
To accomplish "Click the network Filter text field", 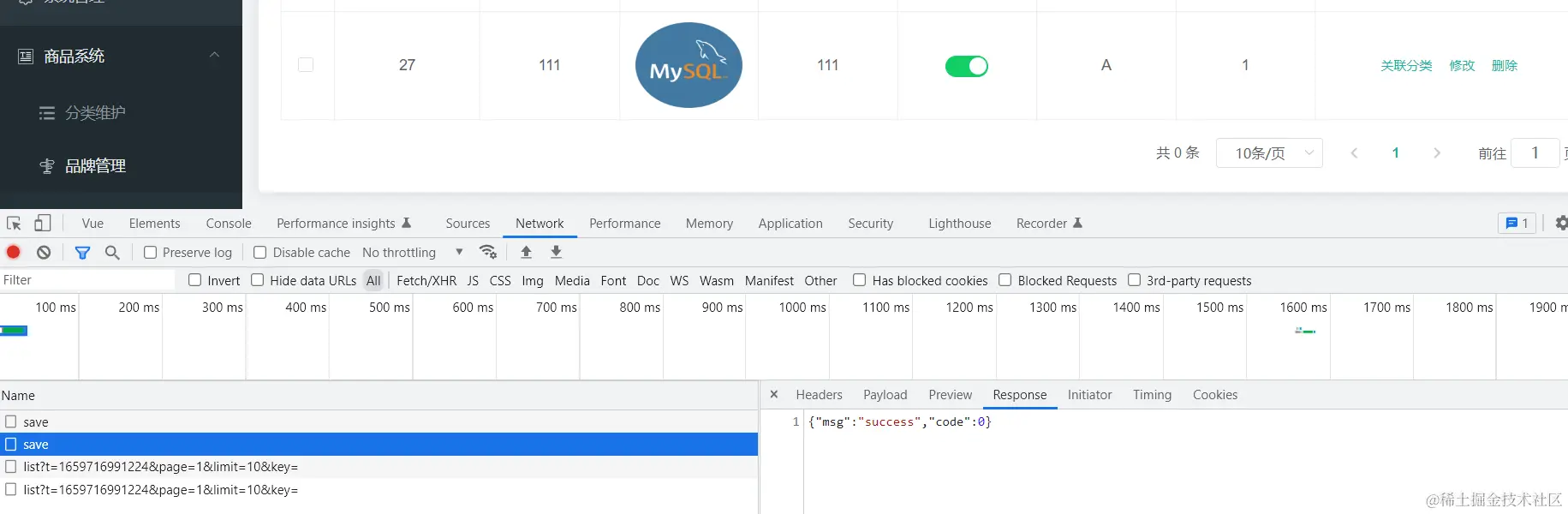I will coord(87,280).
